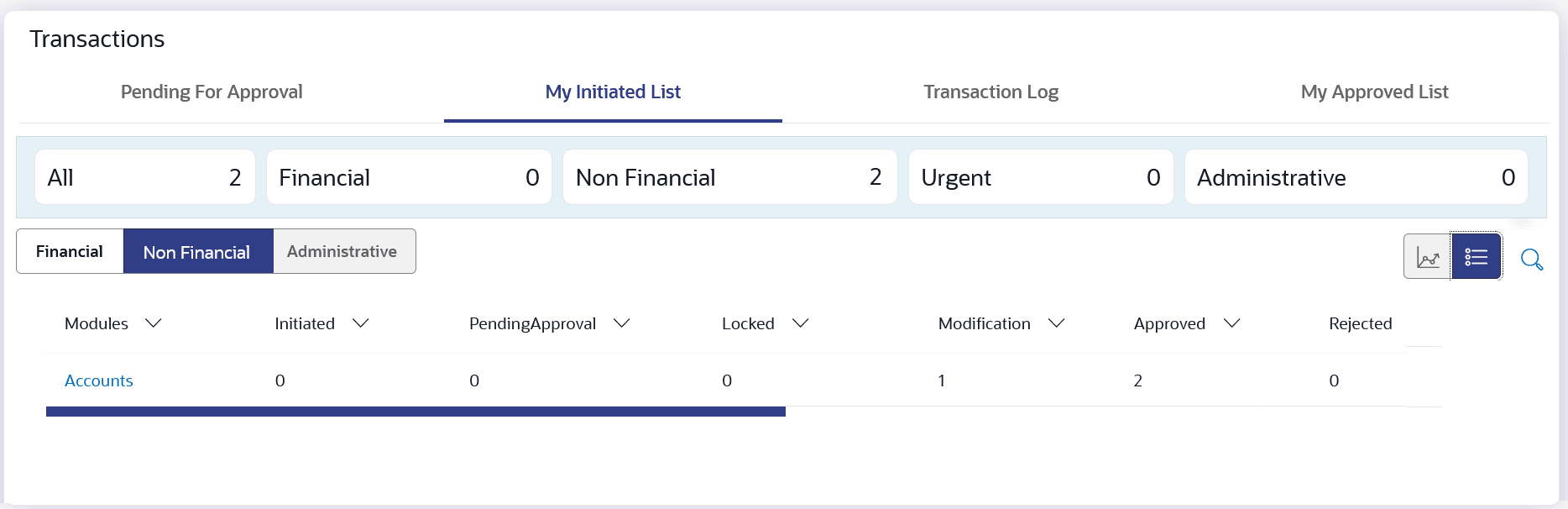Screen dimensions: 1568x509
Task: Select the Urgent summary card
Action: [1040, 177]
